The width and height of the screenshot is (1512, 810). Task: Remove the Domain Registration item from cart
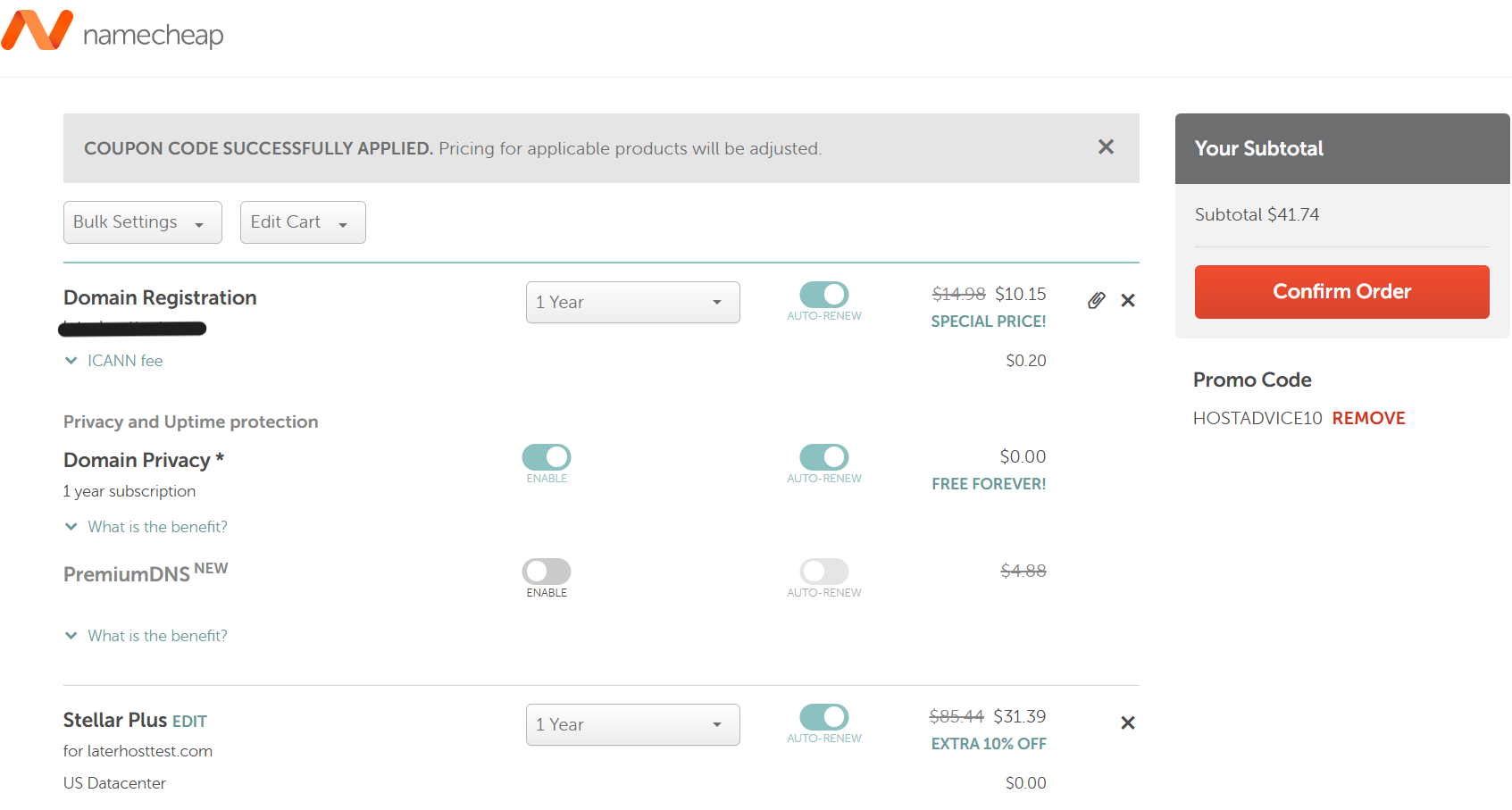(1128, 301)
